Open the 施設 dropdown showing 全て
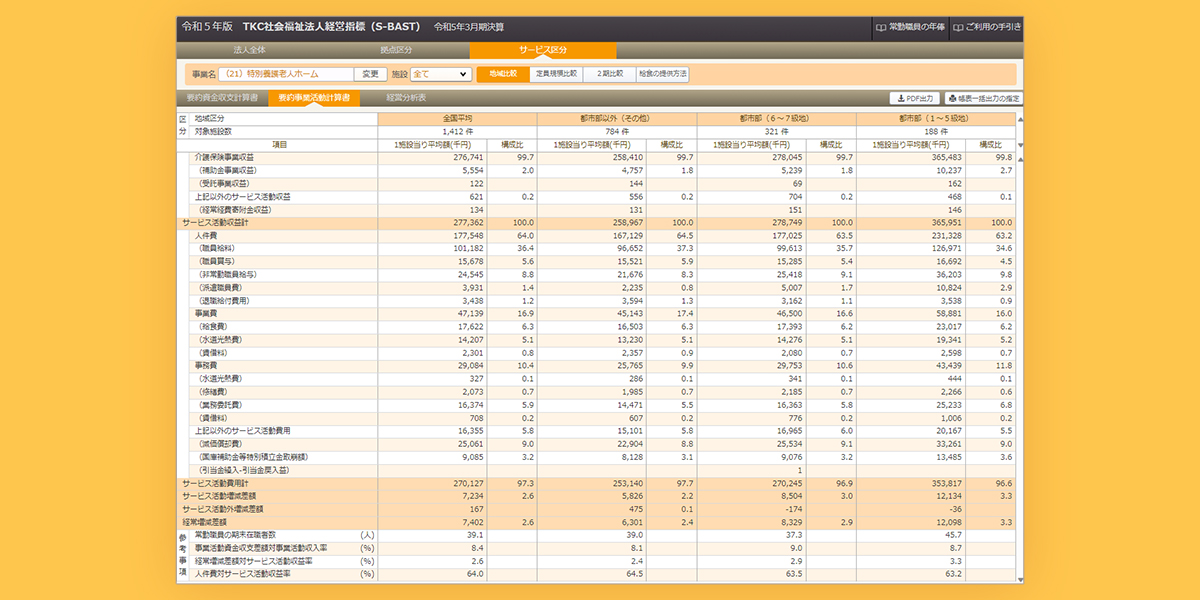Image resolution: width=1200 pixels, height=600 pixels. point(440,74)
